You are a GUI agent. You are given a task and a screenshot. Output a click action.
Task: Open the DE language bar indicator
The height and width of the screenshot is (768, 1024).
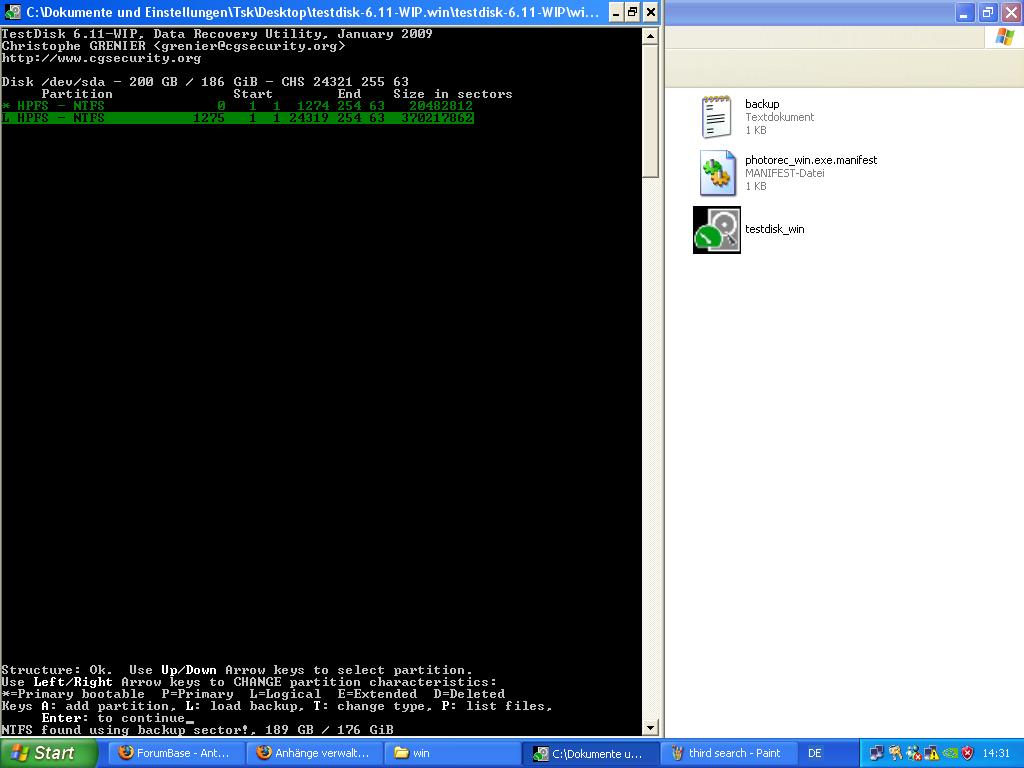click(814, 753)
